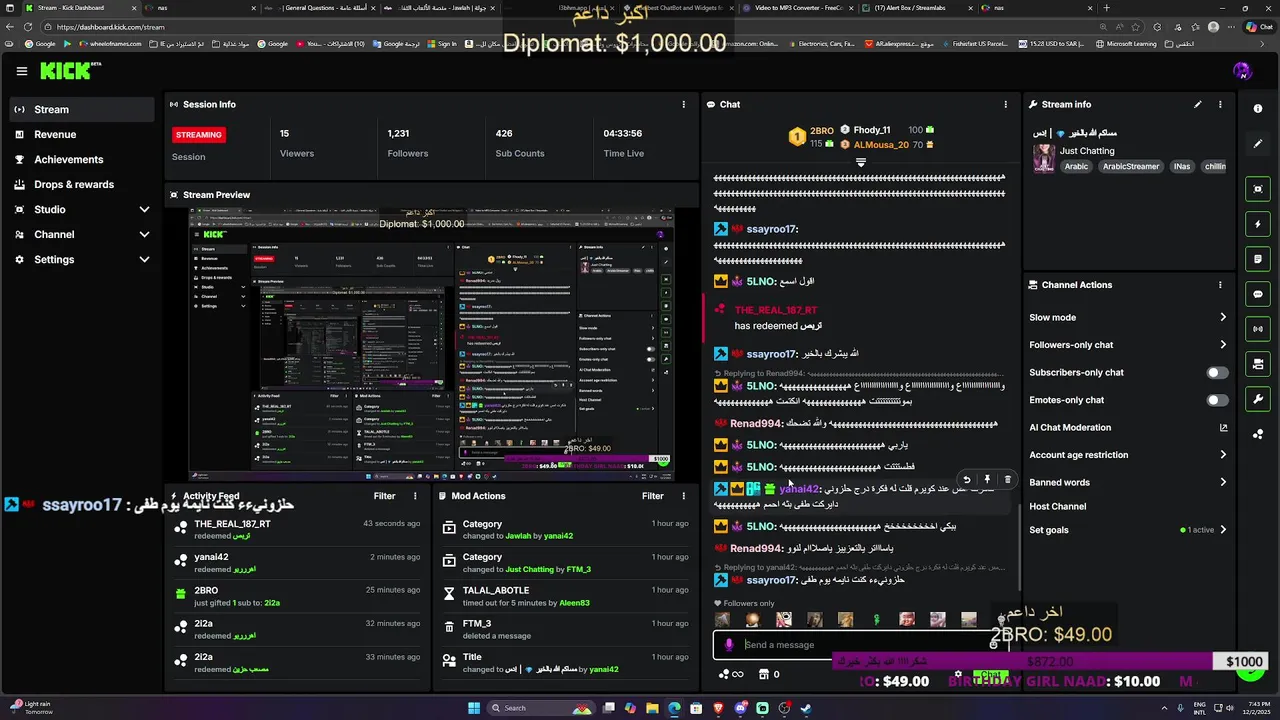Open AI Chat Moderation external link
The width and height of the screenshot is (1280, 720).
tap(1223, 428)
